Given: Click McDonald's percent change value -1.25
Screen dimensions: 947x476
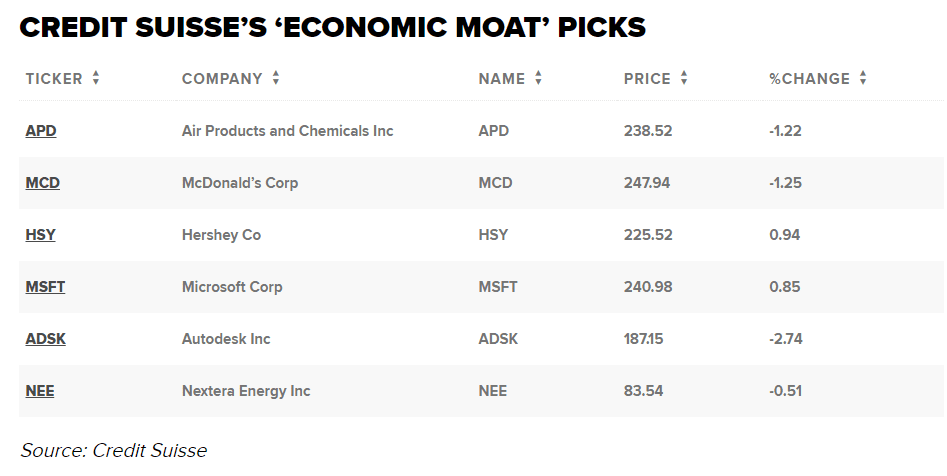Looking at the screenshot, I should [x=785, y=183].
